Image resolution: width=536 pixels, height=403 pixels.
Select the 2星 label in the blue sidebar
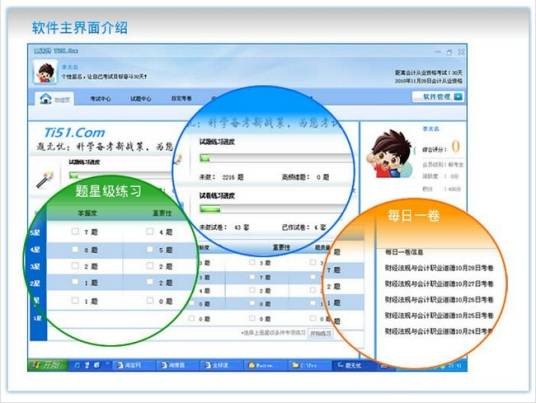point(35,283)
